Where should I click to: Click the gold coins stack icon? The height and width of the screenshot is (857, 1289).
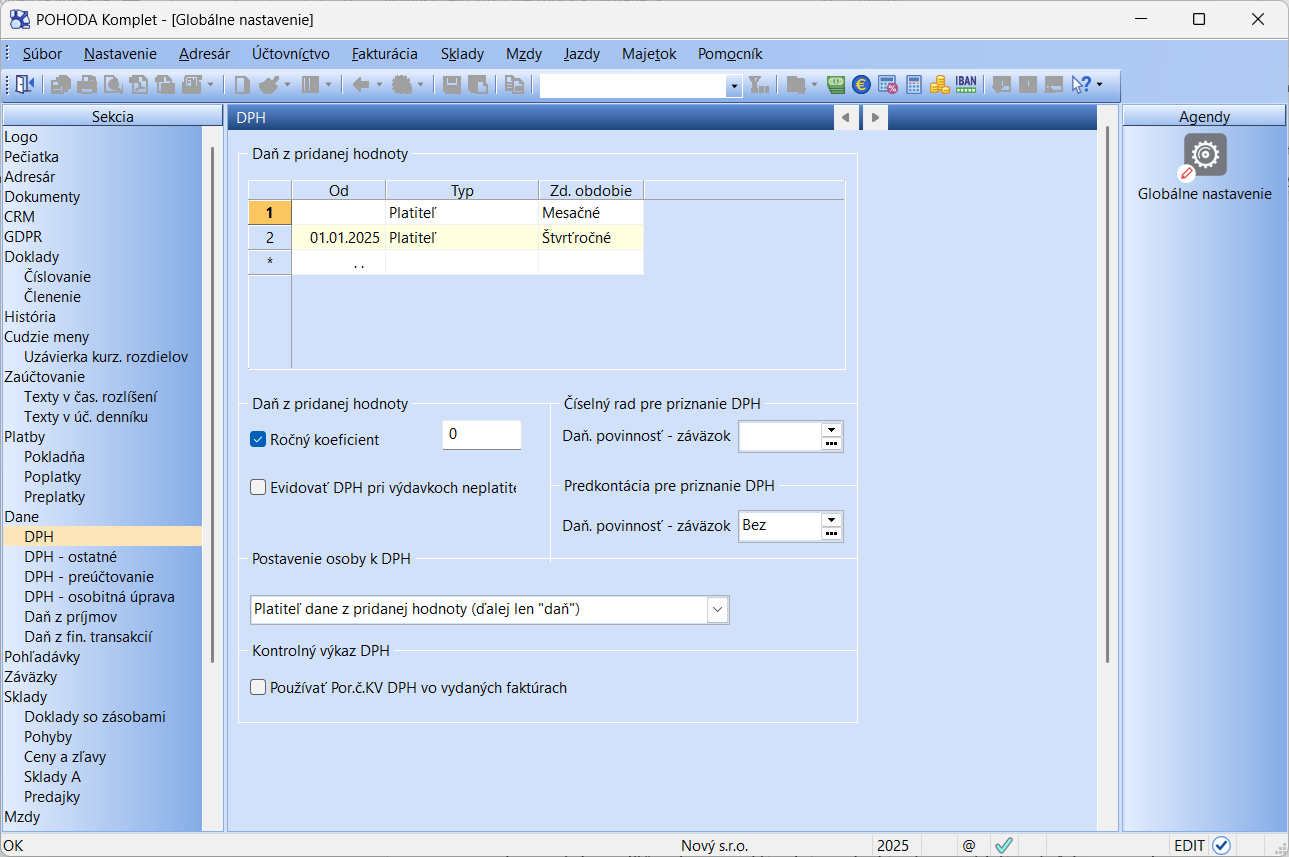click(939, 85)
